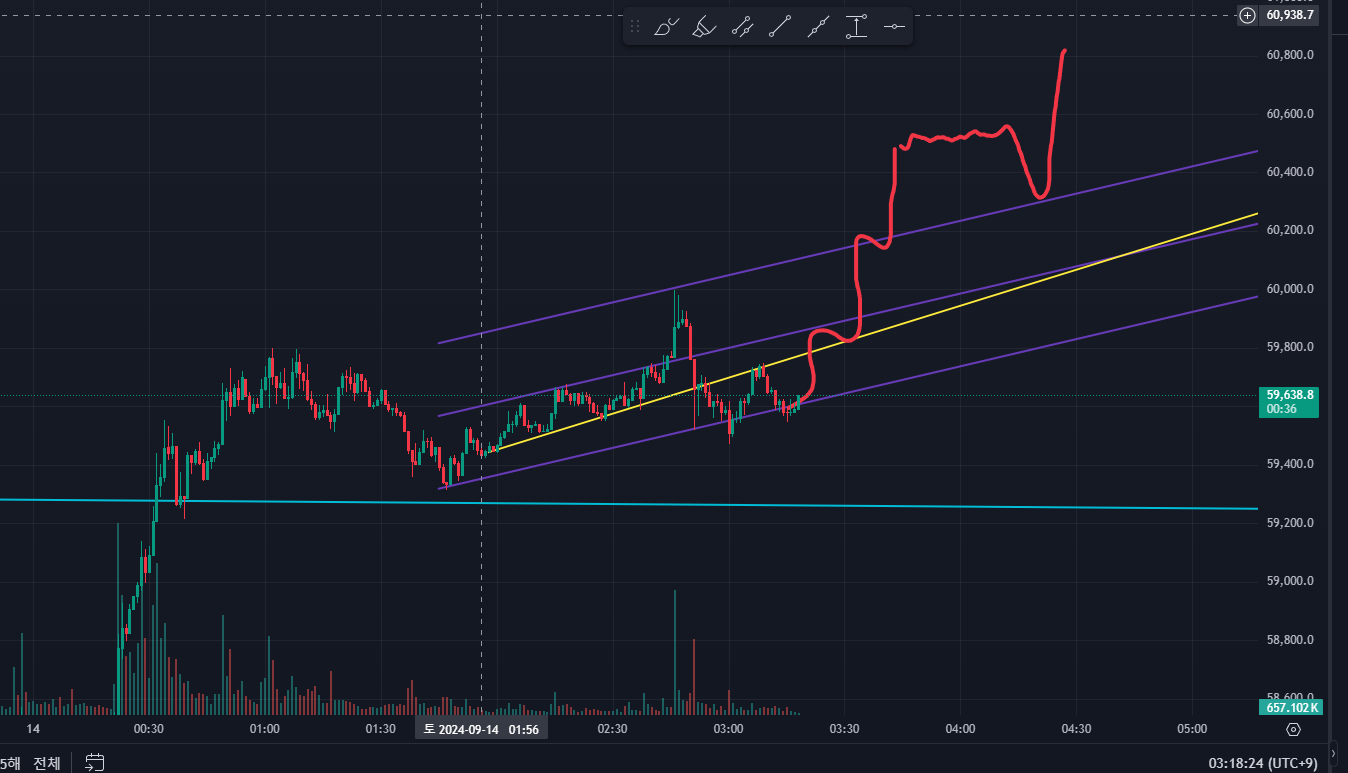Click the volume label 657.102 K
This screenshot has height=773, width=1348.
click(x=1290, y=707)
